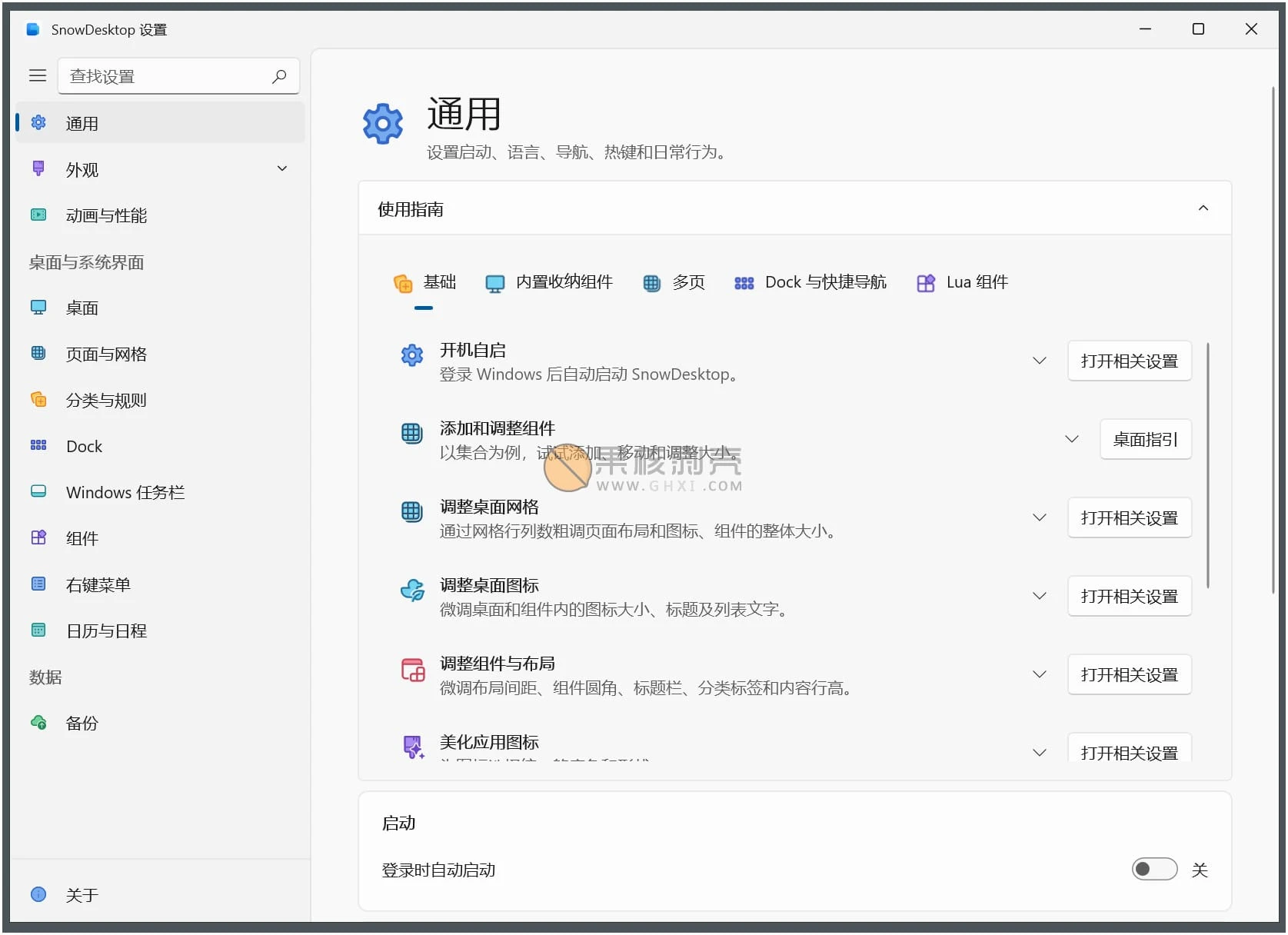Click 打开相关设置 for 调整组件与布局
Viewport: 1288px width, 935px height.
(x=1129, y=674)
